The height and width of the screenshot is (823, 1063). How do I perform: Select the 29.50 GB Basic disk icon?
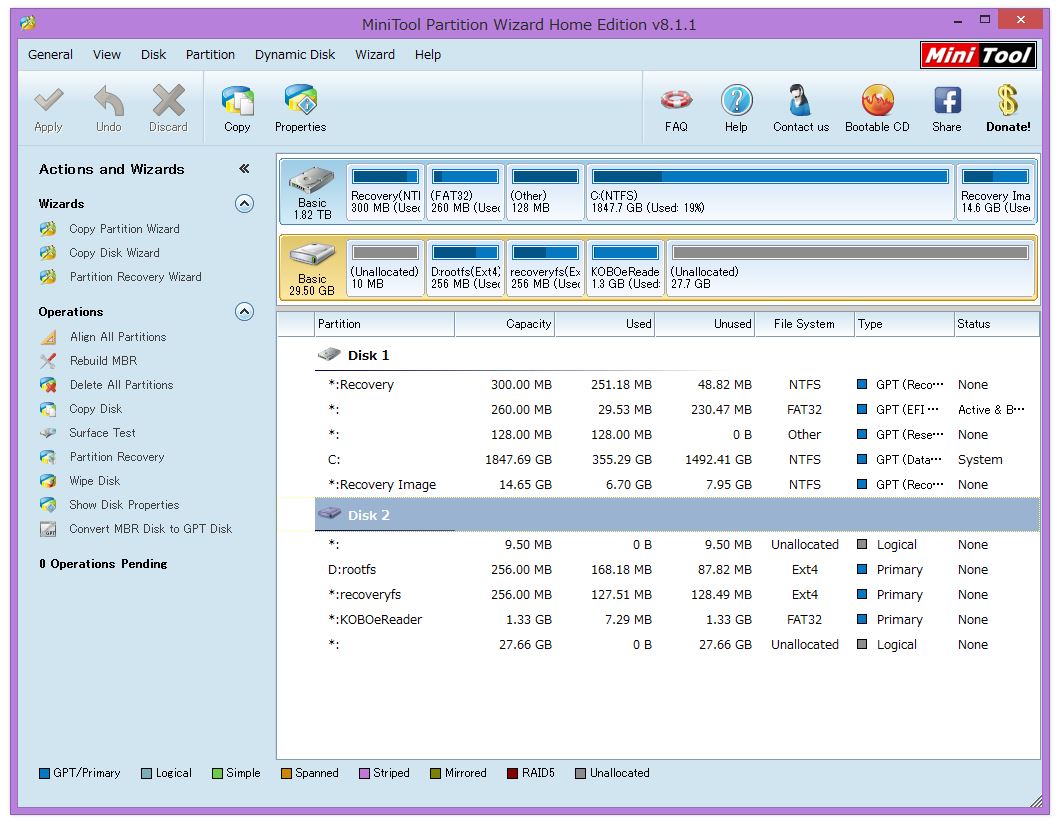[312, 256]
